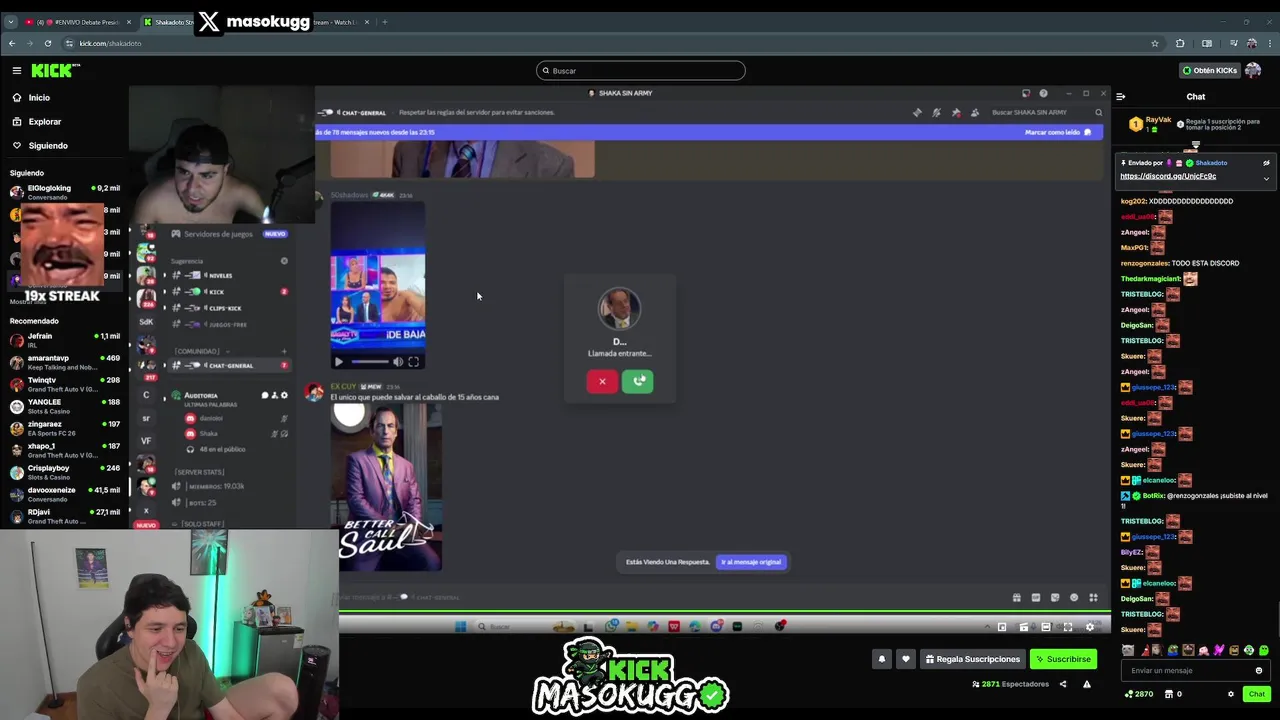Open Discord help question mark icon
The image size is (1280, 720).
pyautogui.click(x=1043, y=93)
